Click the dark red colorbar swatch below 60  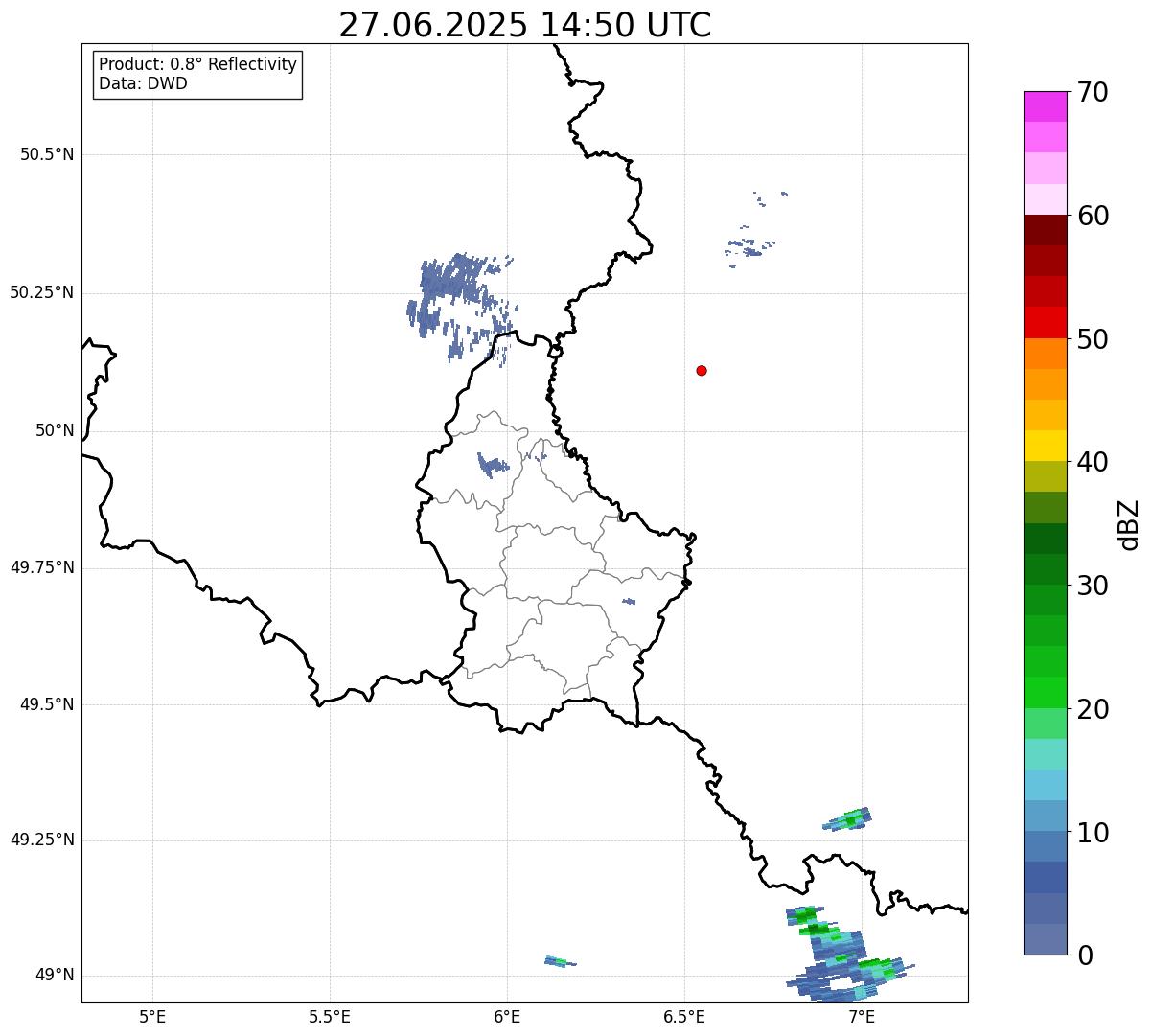(x=1045, y=230)
